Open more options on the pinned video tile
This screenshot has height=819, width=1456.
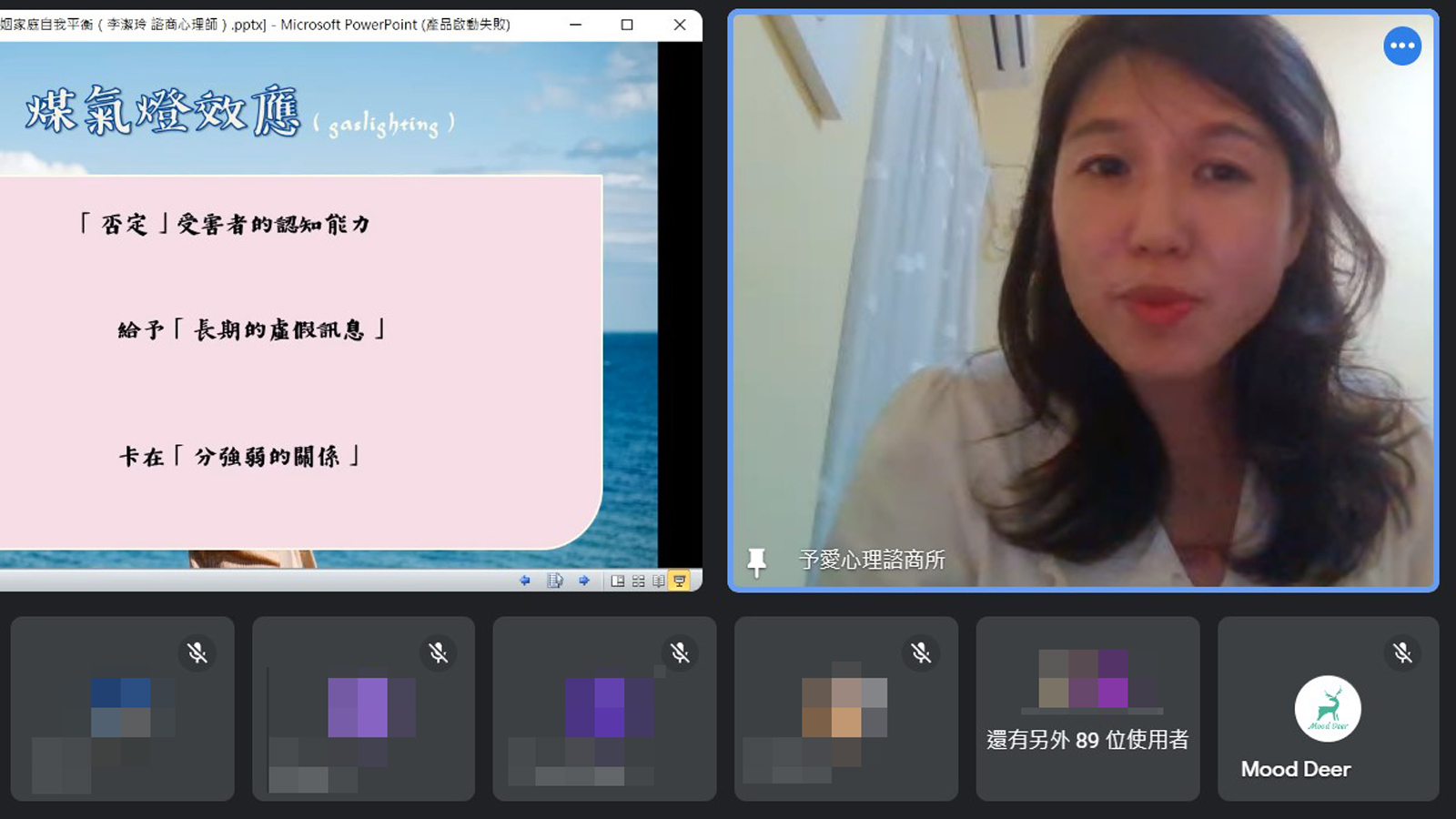point(1401,45)
